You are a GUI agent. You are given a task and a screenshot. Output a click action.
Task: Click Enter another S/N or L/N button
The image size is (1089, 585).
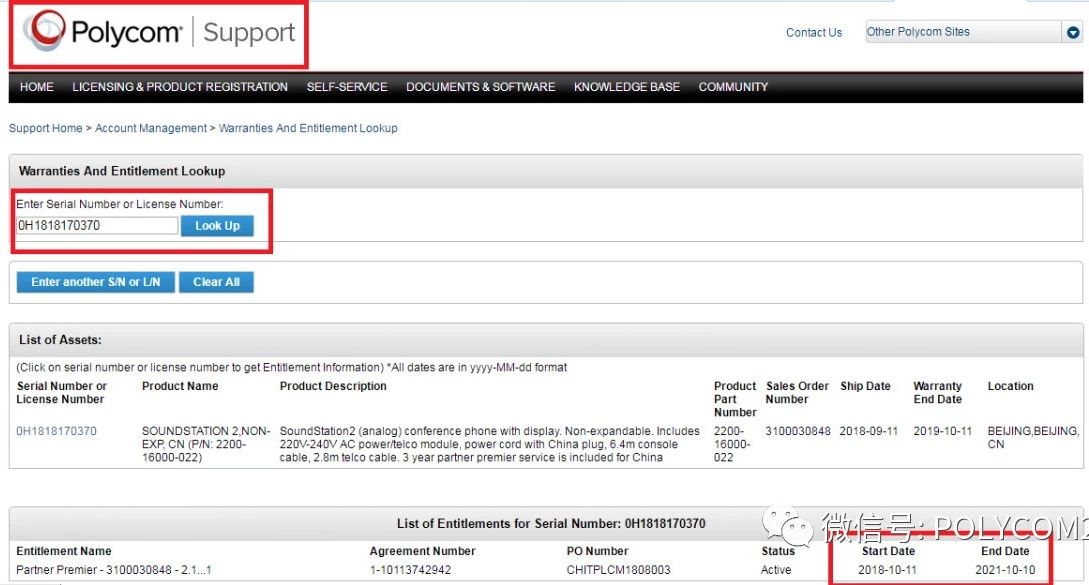[x=95, y=282]
